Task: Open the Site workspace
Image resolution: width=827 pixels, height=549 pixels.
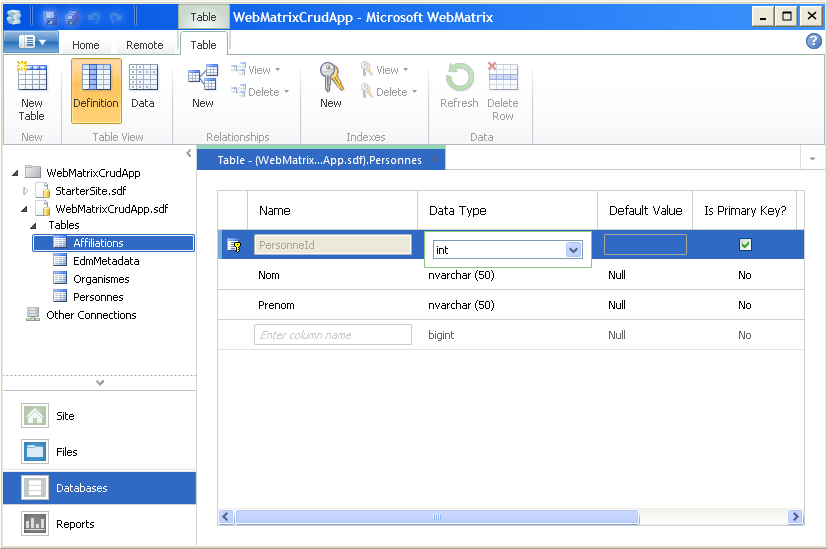Action: [65, 416]
